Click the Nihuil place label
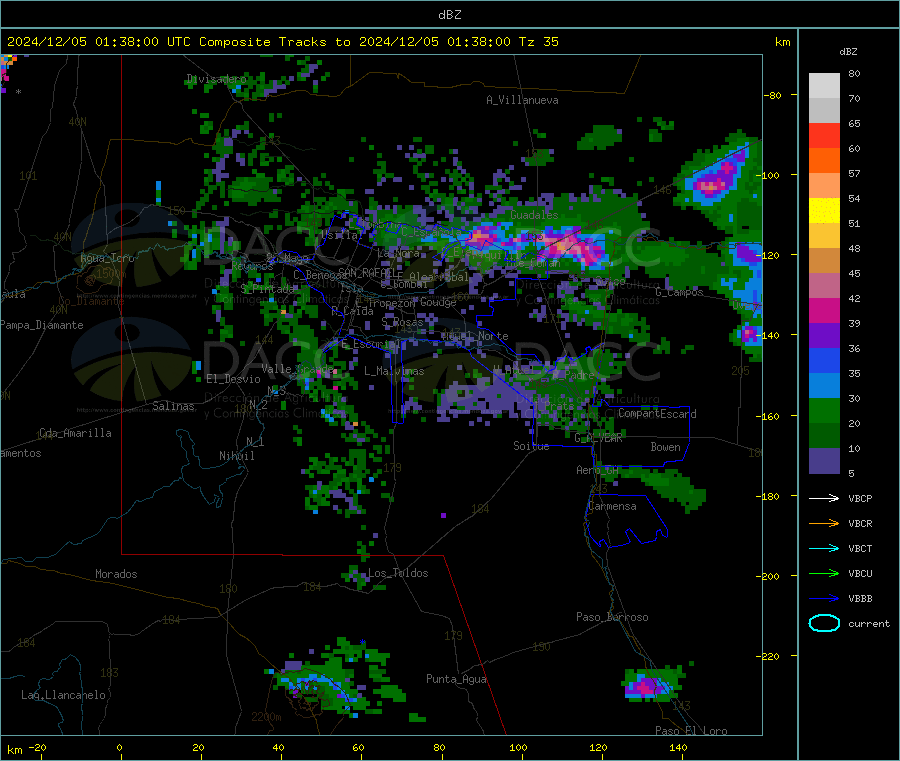Image resolution: width=900 pixels, height=761 pixels. [236, 456]
